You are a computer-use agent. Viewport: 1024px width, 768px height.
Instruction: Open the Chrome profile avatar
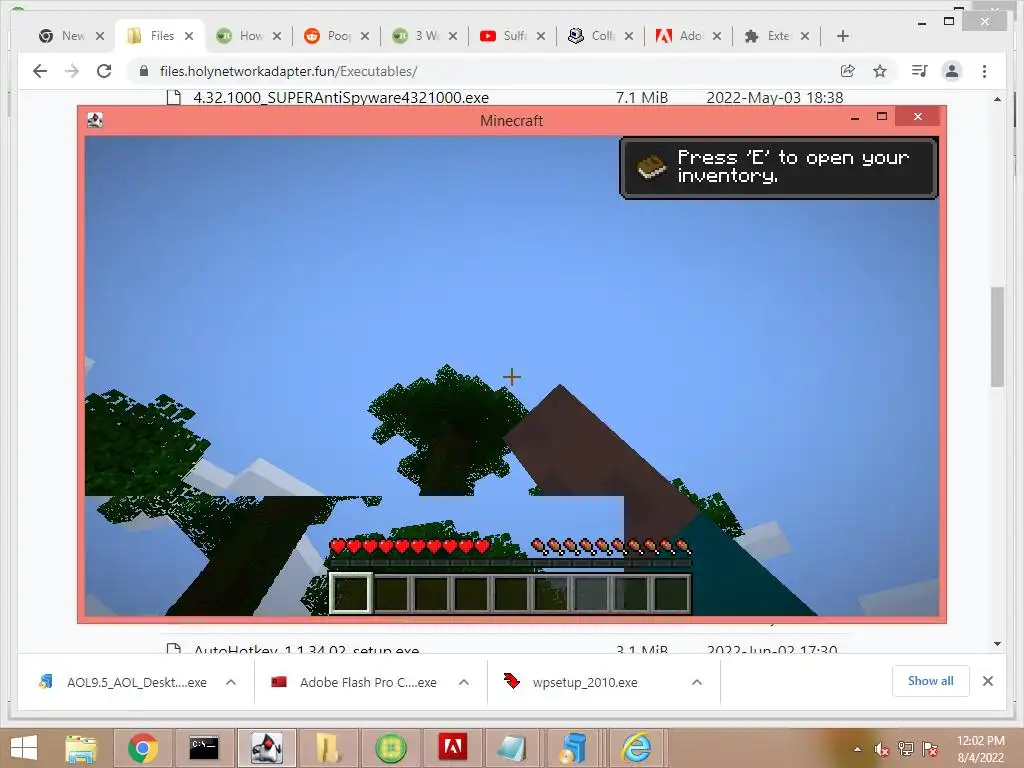[952, 71]
